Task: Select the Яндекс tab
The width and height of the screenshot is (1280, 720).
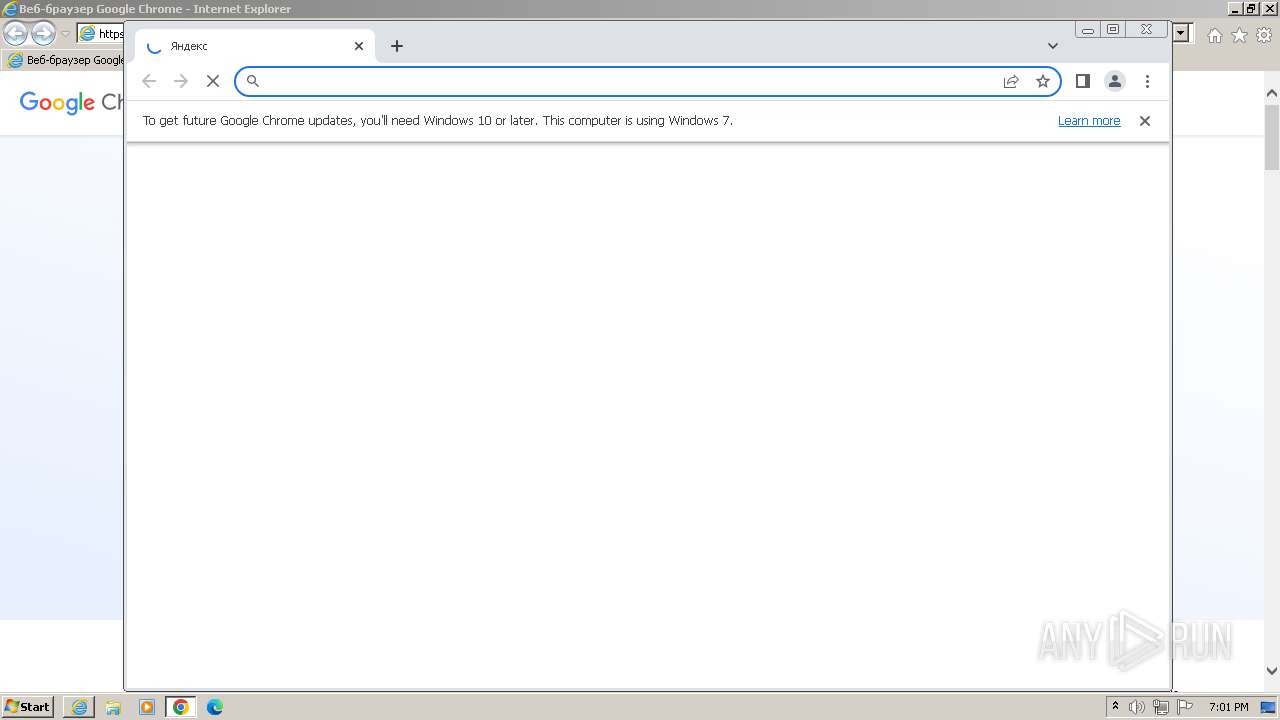Action: coord(255,46)
